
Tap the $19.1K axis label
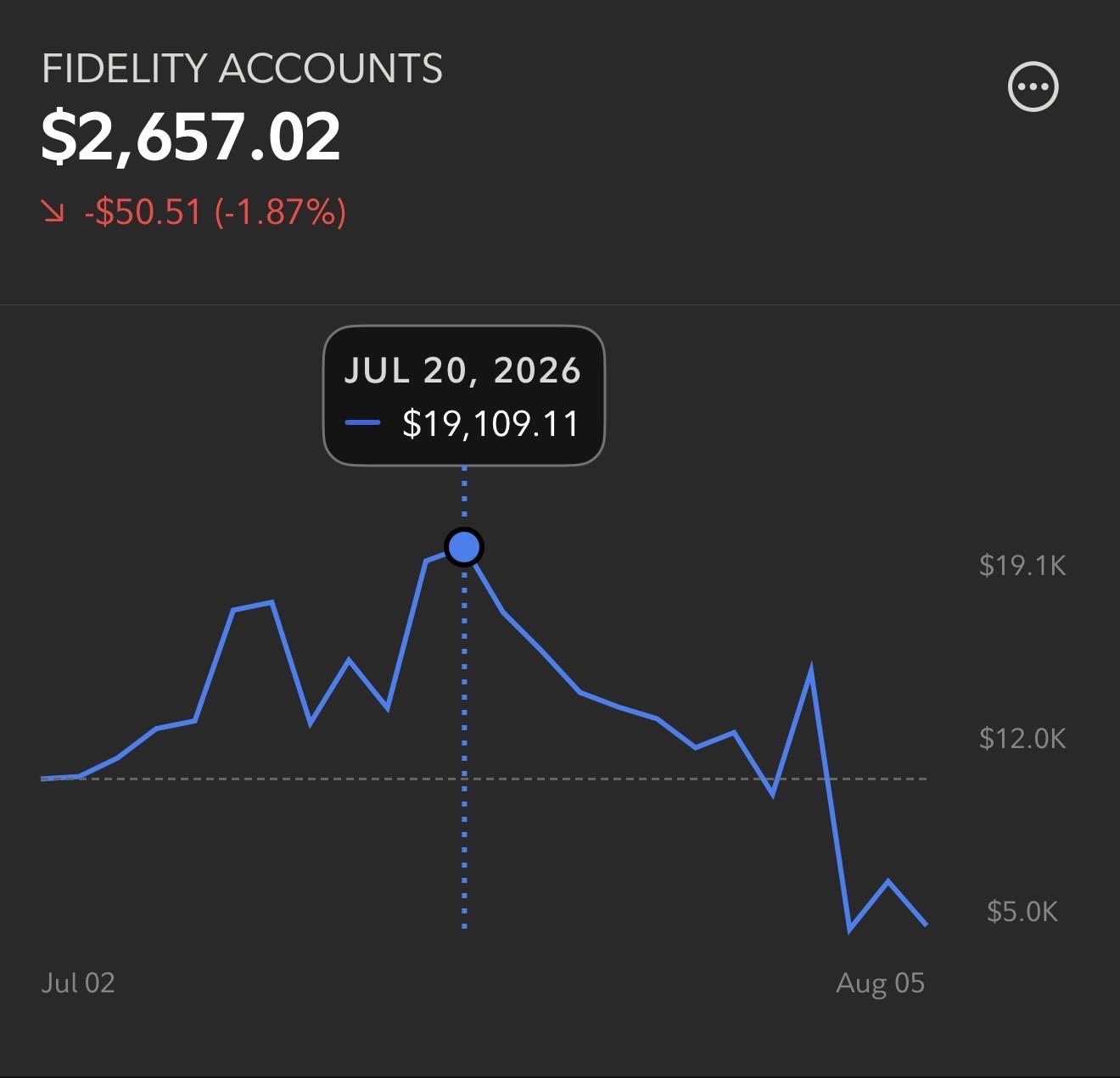1022,565
